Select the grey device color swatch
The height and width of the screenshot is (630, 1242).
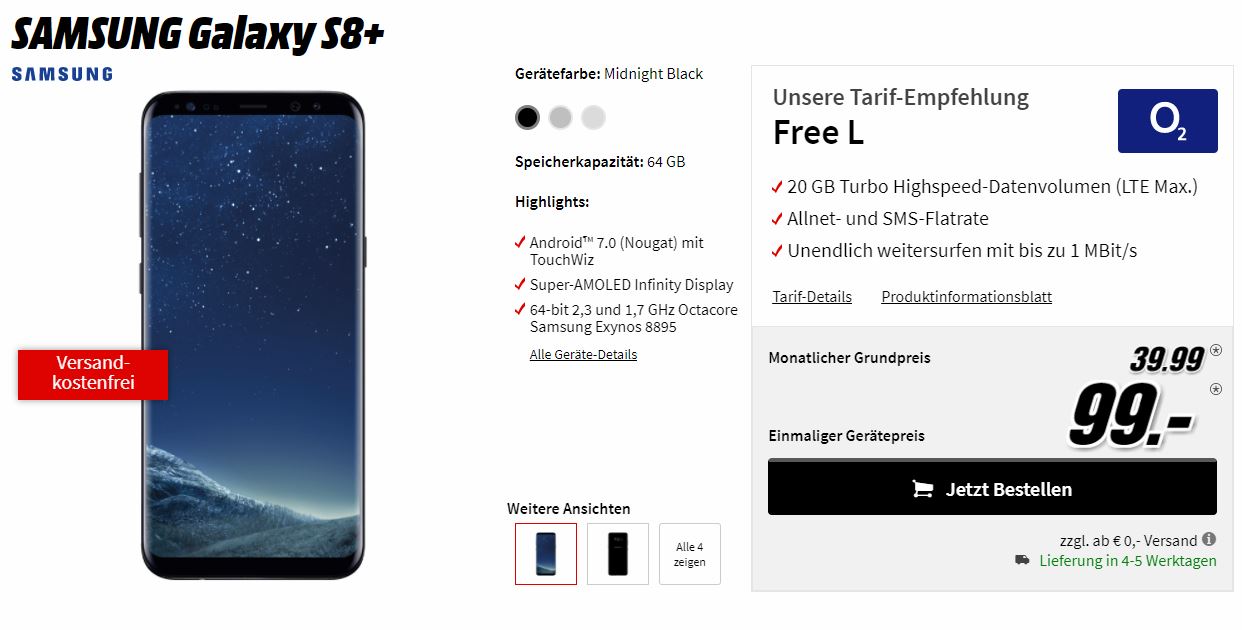pyautogui.click(x=560, y=118)
